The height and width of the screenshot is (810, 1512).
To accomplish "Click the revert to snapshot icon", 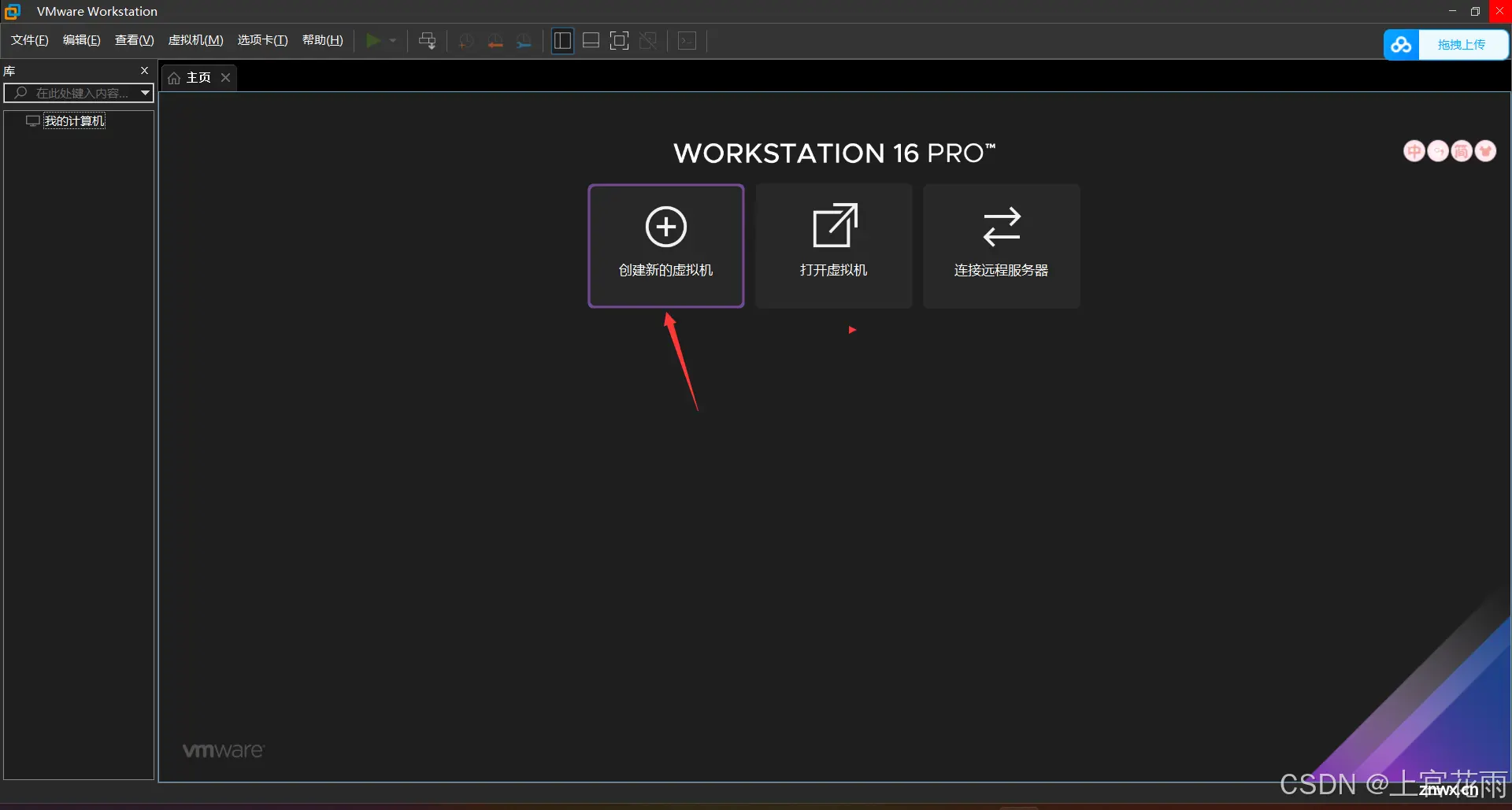I will [495, 41].
